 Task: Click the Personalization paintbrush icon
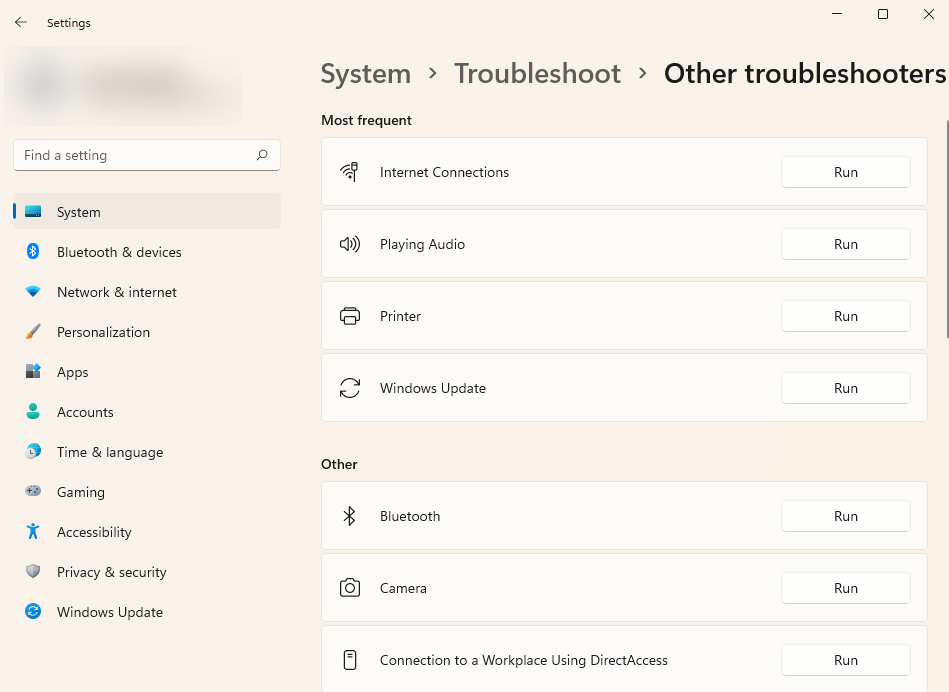point(33,332)
